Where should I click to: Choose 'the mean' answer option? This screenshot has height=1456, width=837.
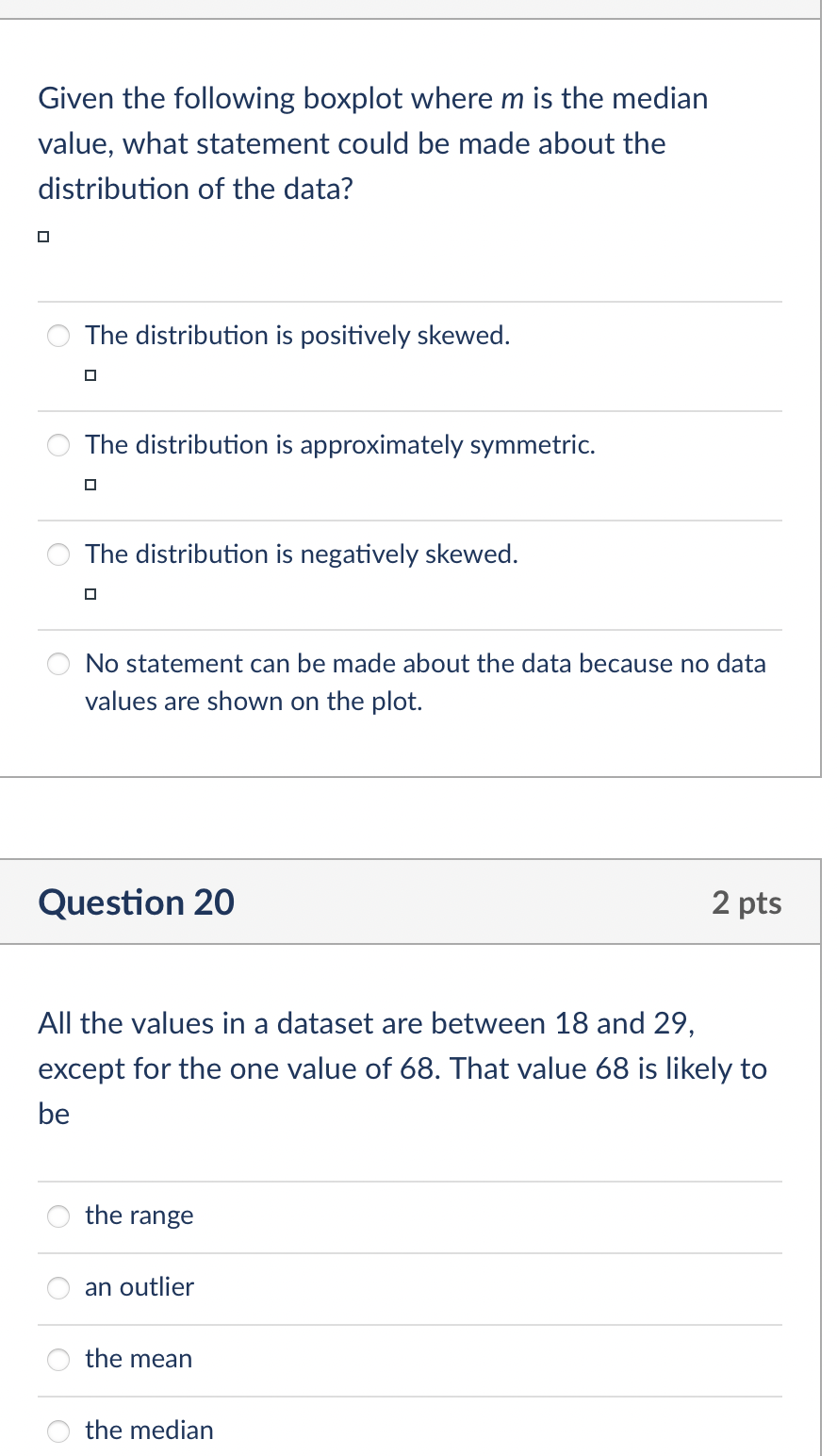(x=57, y=1360)
